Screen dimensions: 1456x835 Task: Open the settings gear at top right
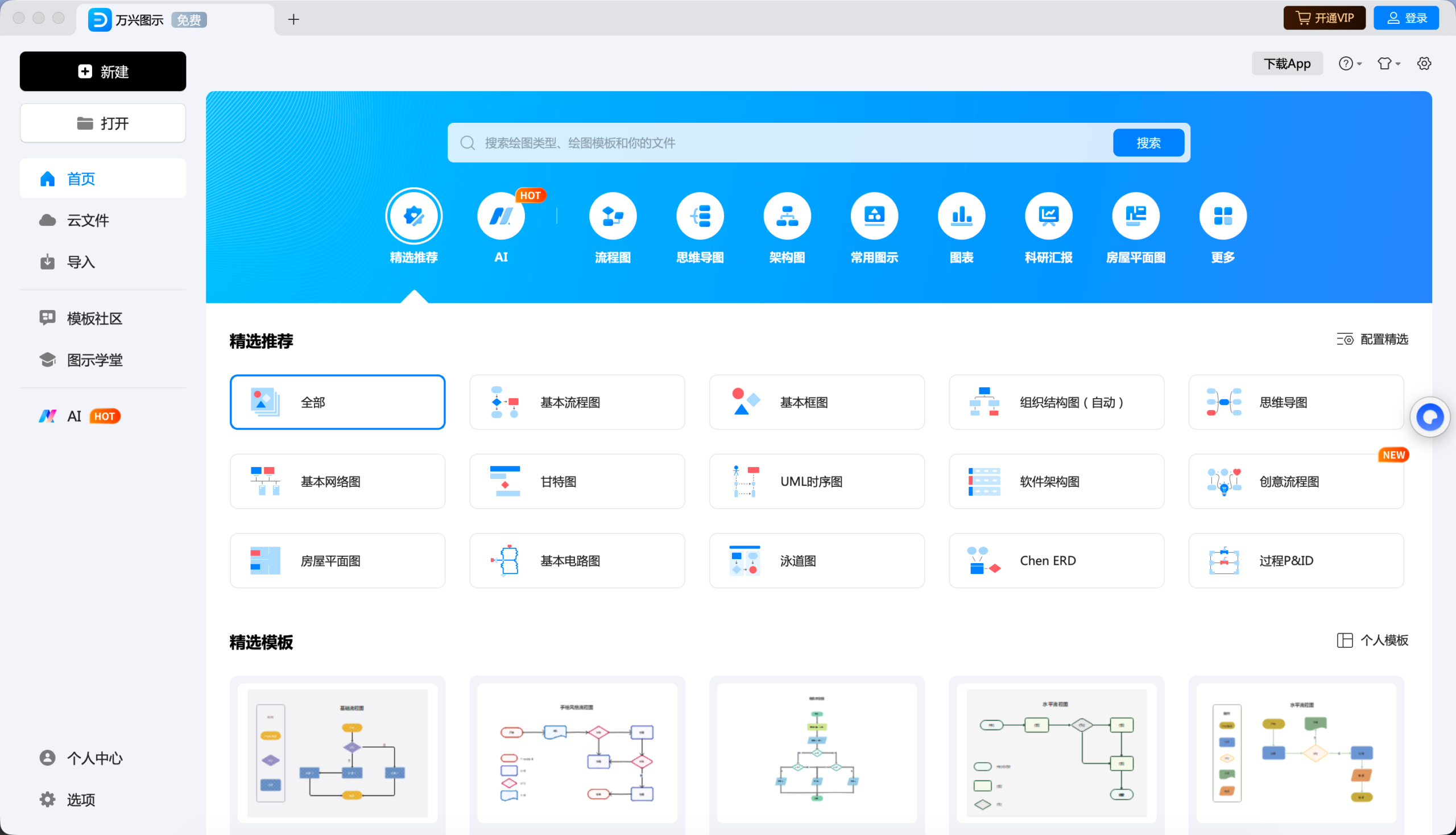[1424, 64]
